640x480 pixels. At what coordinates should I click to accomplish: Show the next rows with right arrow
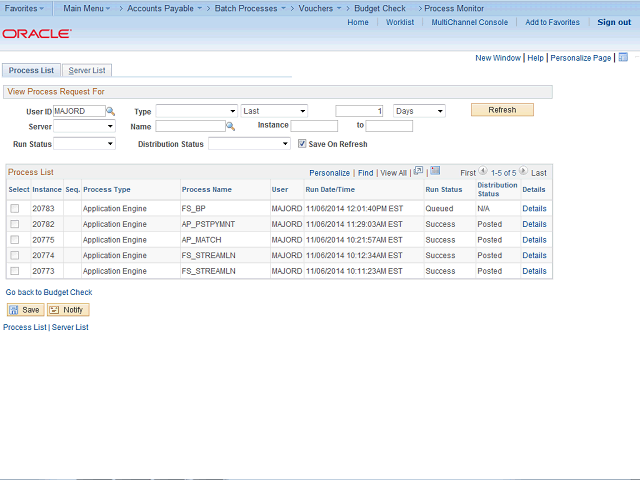(x=523, y=172)
